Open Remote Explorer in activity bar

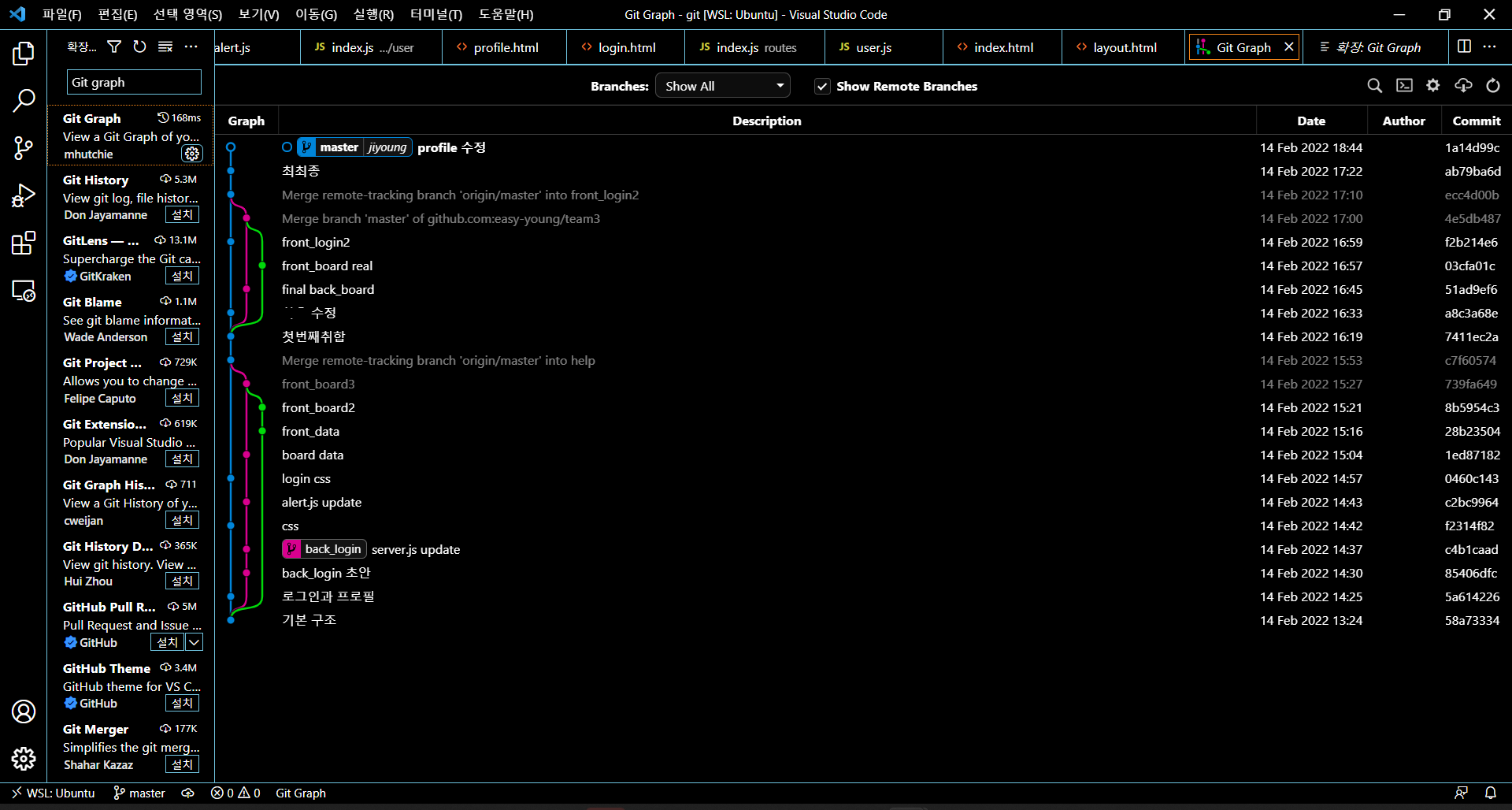tap(24, 291)
